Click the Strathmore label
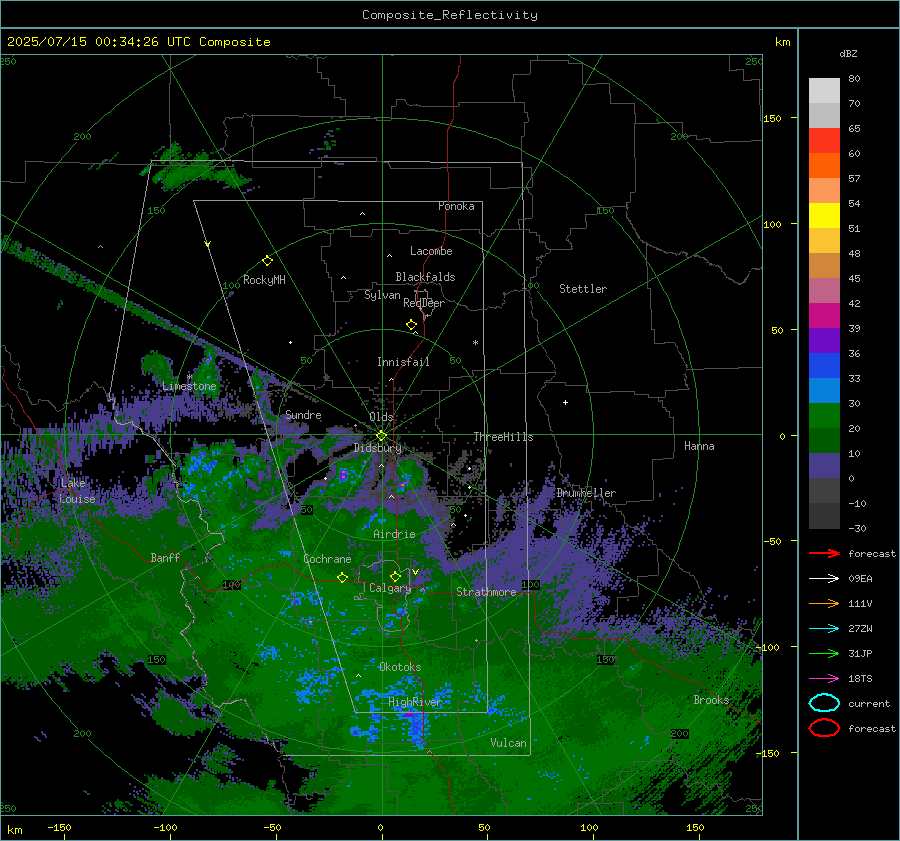This screenshot has height=841, width=900. pos(486,592)
